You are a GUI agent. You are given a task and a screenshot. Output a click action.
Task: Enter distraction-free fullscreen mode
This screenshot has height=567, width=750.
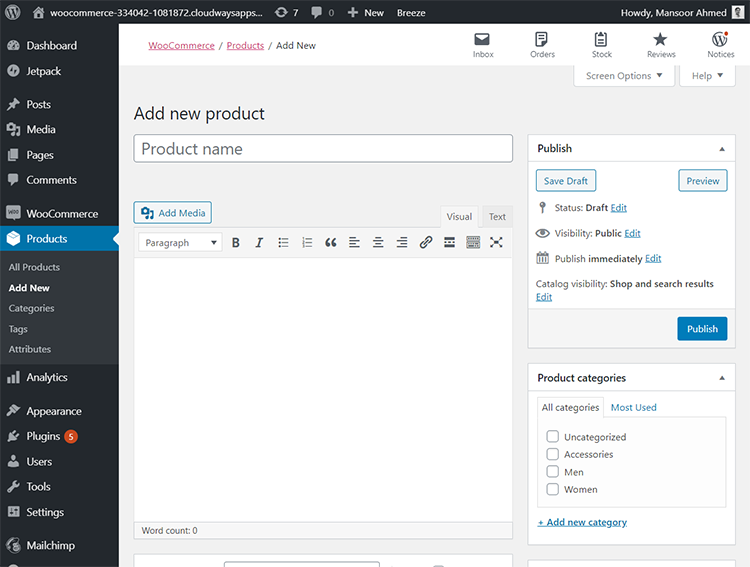[496, 243]
